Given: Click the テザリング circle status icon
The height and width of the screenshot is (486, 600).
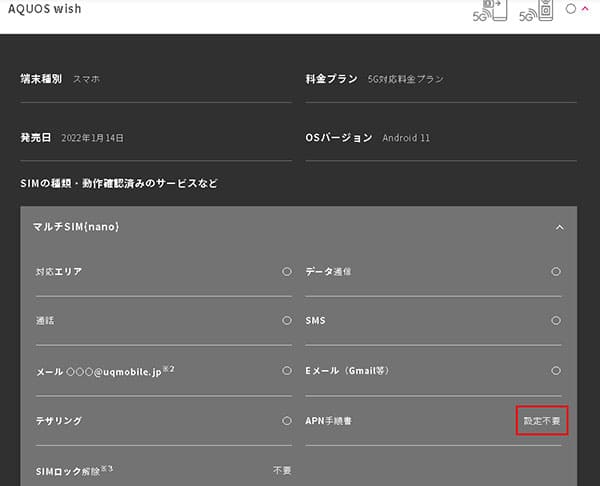Looking at the screenshot, I should pyautogui.click(x=287, y=421).
